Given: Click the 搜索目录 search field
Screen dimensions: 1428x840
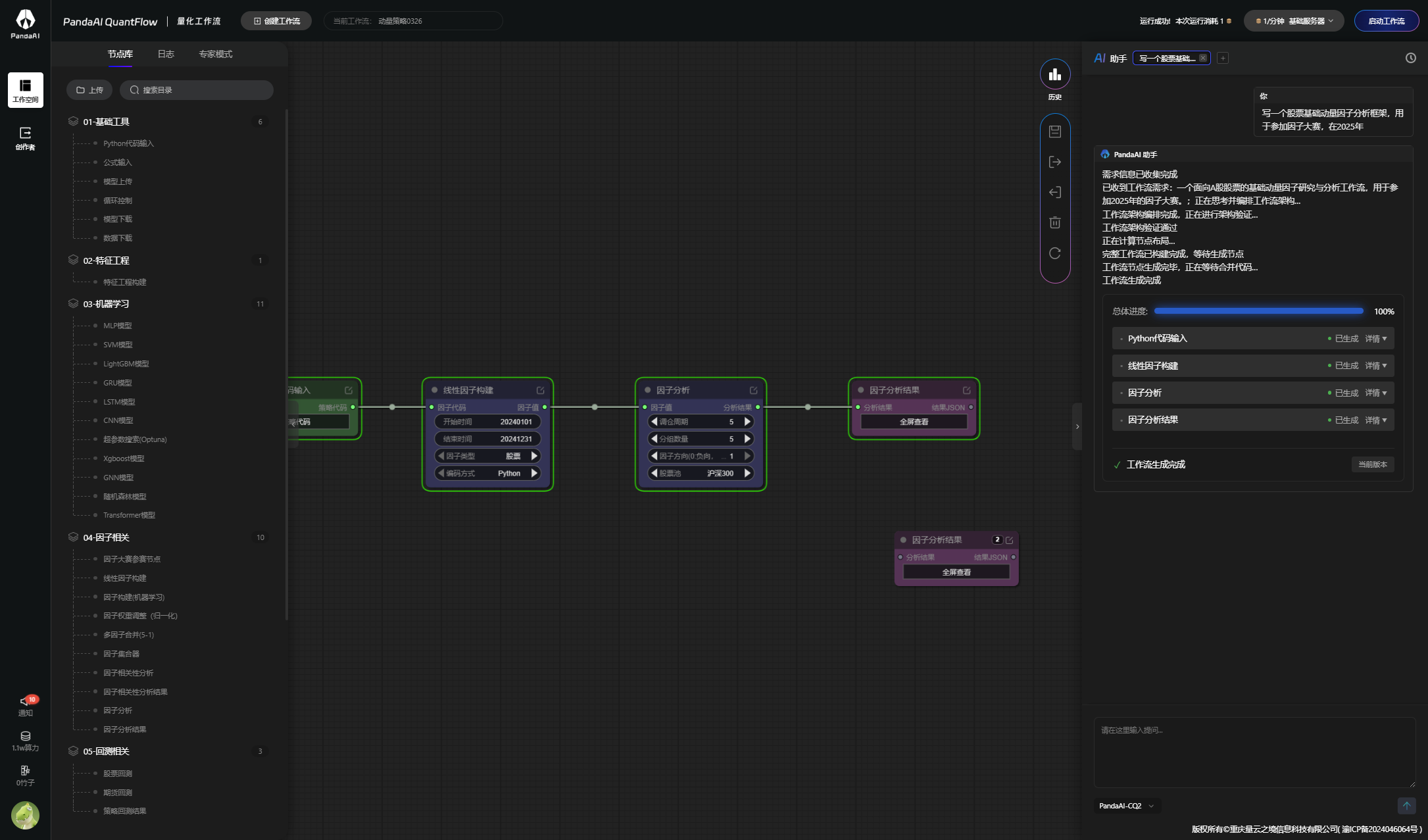Looking at the screenshot, I should (x=197, y=90).
